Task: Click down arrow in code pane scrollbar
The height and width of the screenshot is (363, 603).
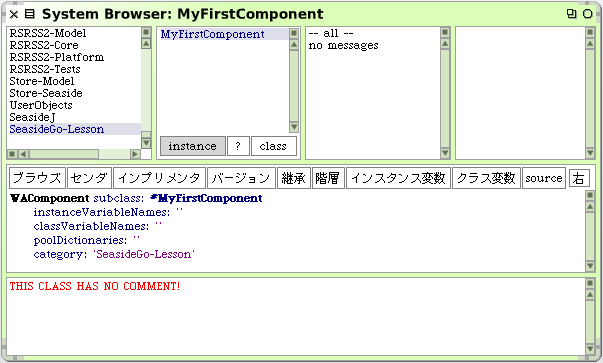Action: (x=590, y=266)
